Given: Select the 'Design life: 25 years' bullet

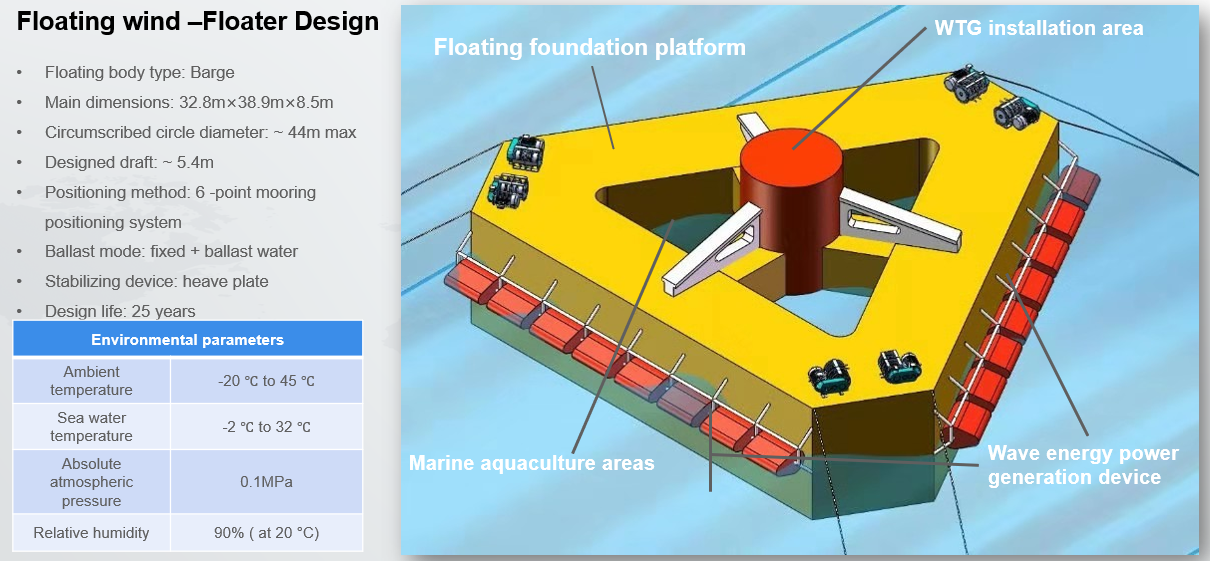Looking at the screenshot, I should [120, 311].
